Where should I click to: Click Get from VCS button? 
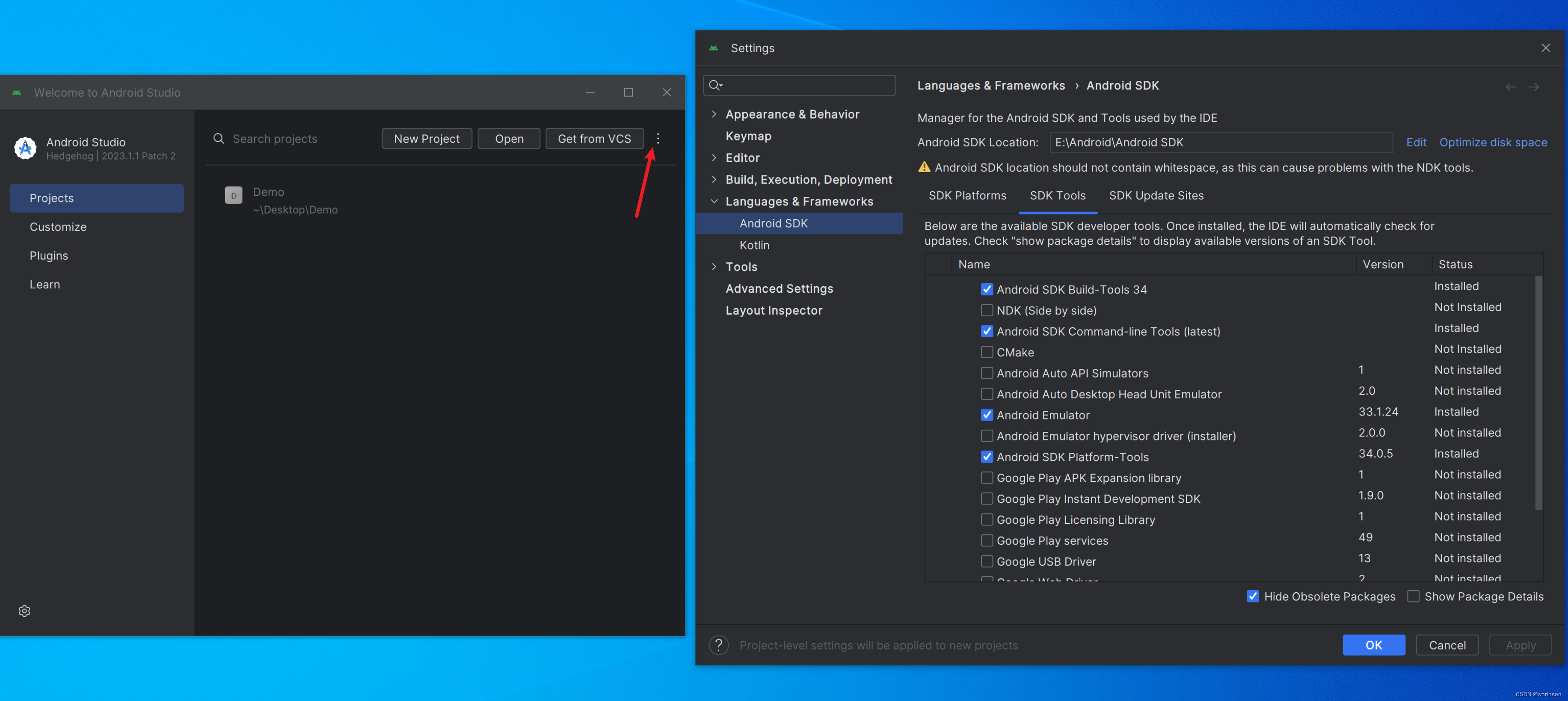[594, 139]
